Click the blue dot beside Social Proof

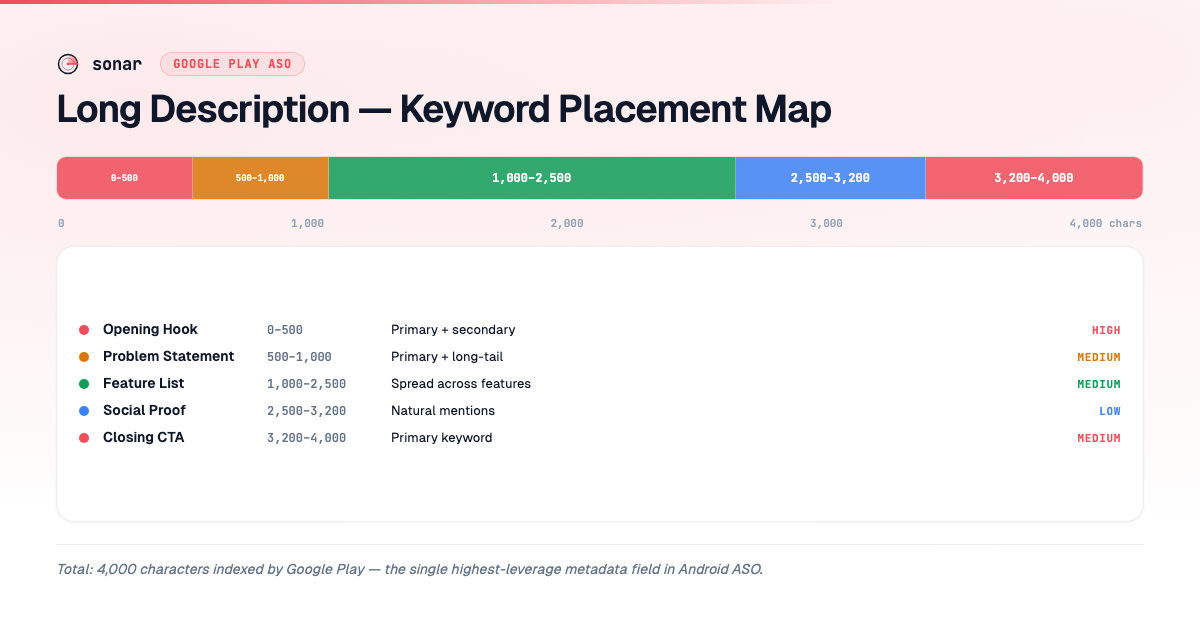pyautogui.click(x=84, y=411)
